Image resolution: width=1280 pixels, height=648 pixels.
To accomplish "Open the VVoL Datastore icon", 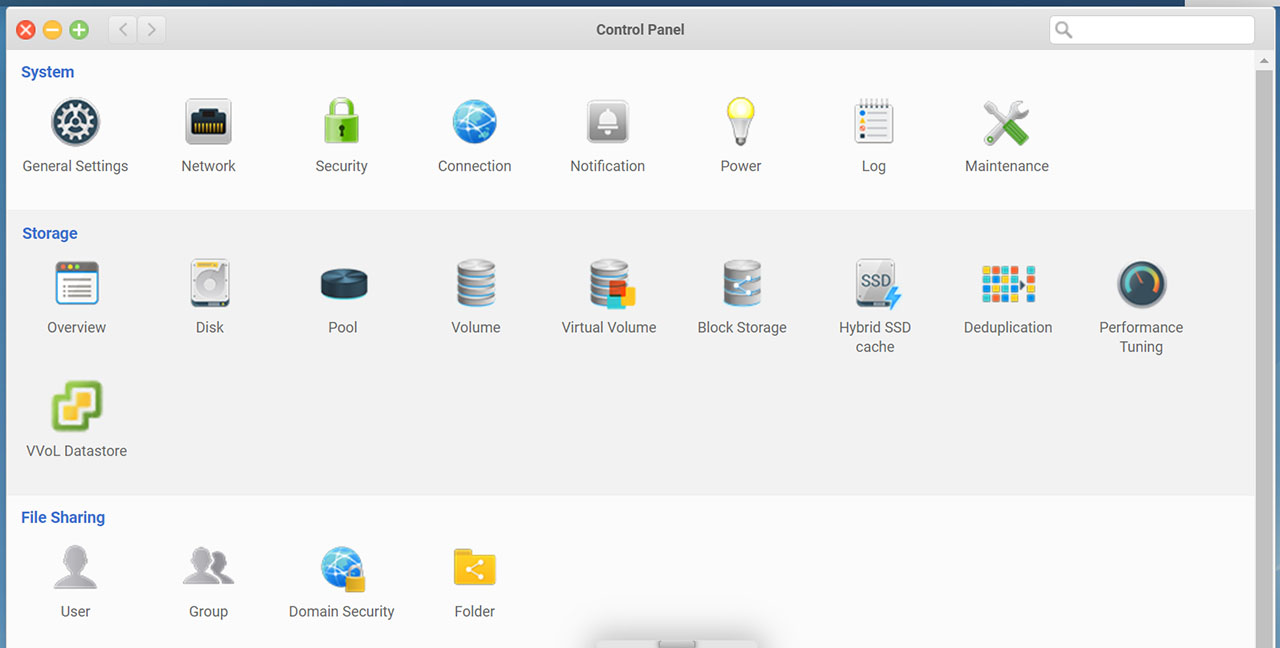I will click(x=77, y=407).
